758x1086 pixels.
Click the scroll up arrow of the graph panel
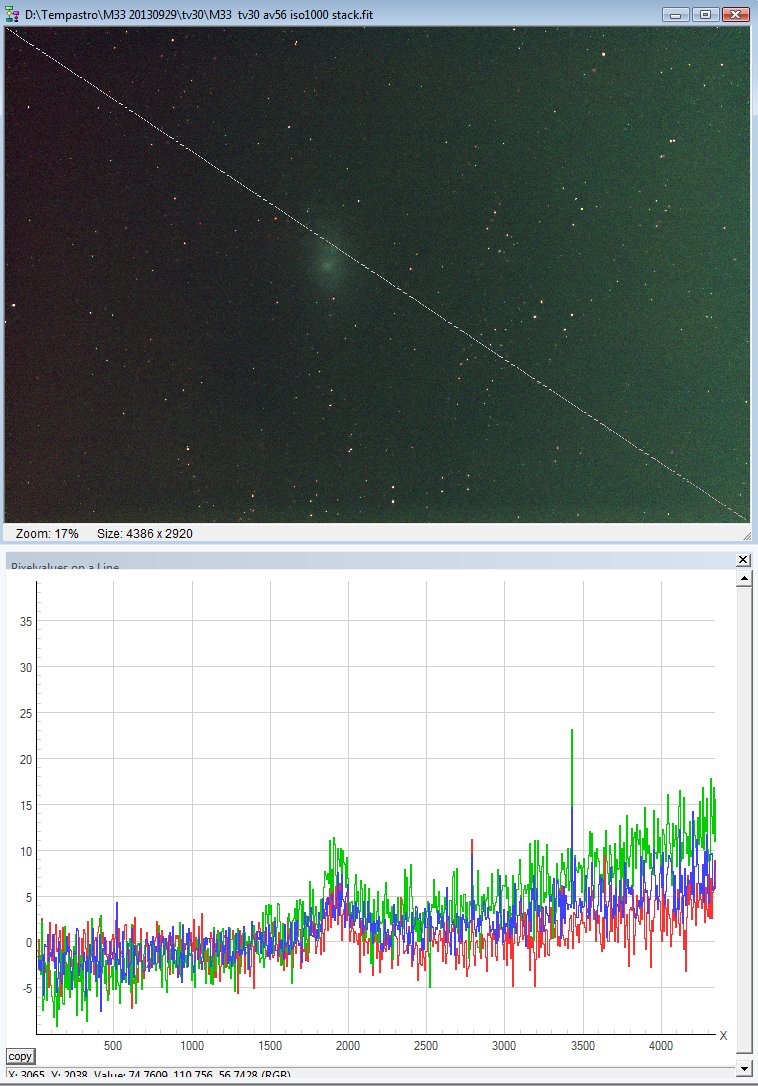pos(743,579)
